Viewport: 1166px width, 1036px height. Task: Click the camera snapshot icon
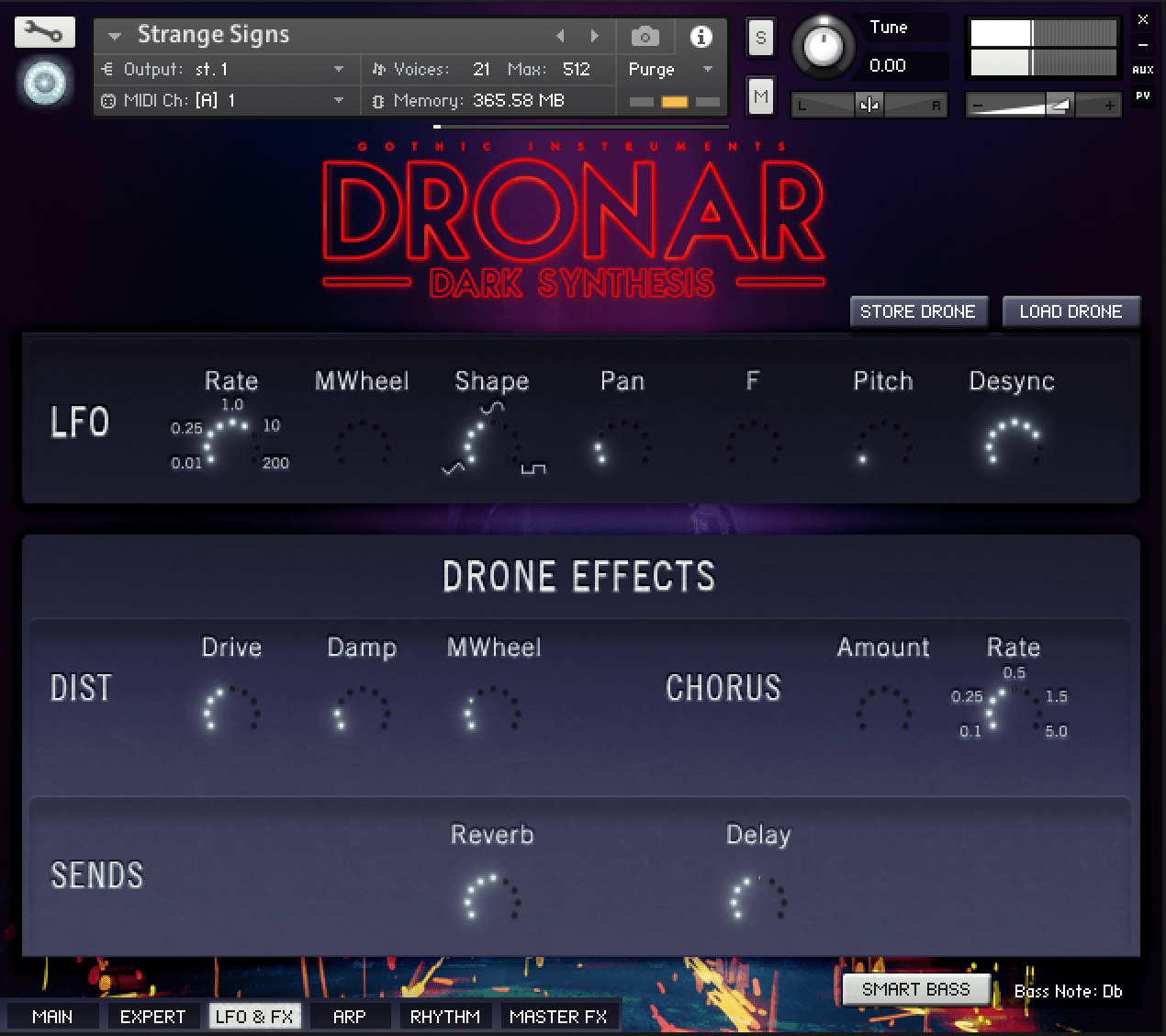[645, 37]
